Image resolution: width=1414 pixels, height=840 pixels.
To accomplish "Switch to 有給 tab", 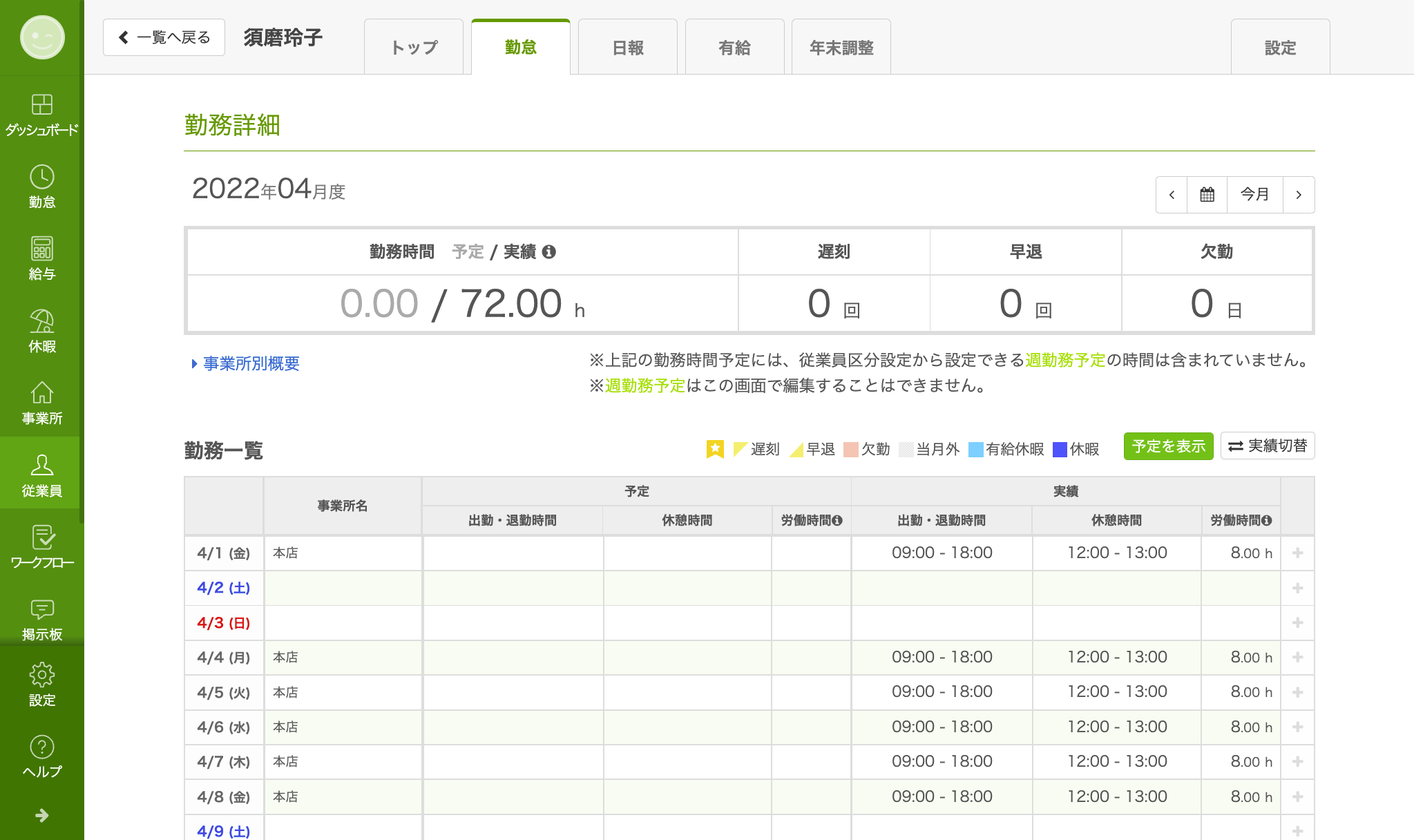I will pyautogui.click(x=734, y=47).
